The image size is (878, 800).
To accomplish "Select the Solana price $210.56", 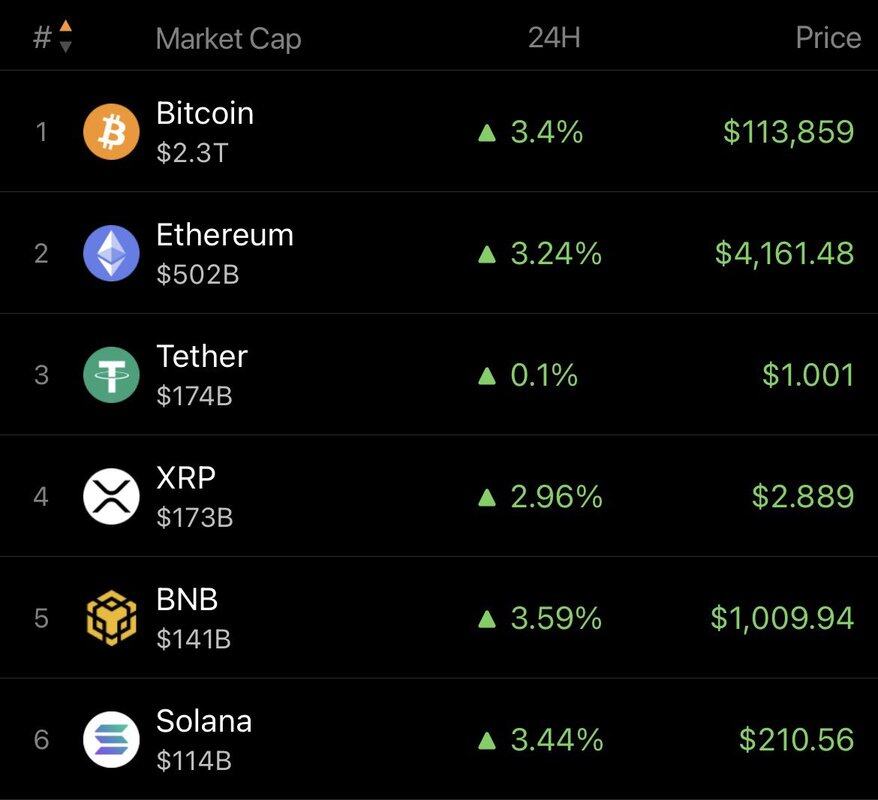I will 796,740.
